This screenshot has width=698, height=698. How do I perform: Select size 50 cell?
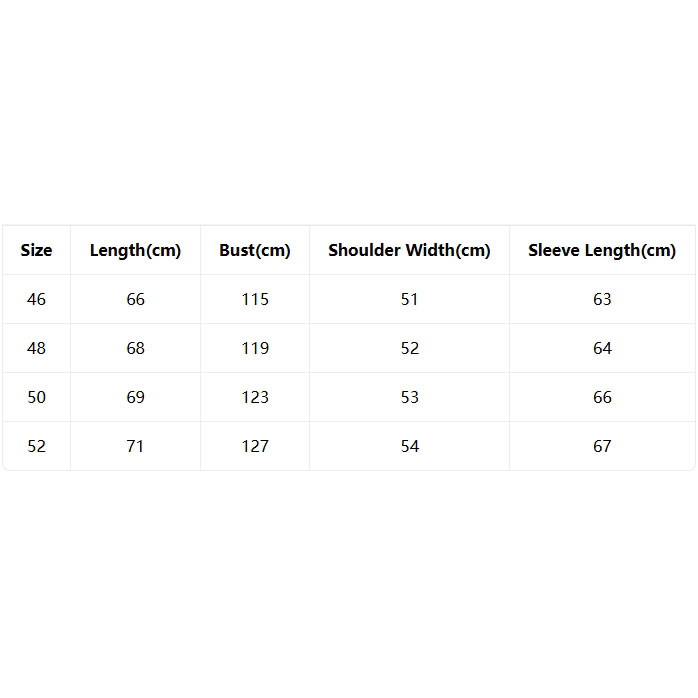37,397
